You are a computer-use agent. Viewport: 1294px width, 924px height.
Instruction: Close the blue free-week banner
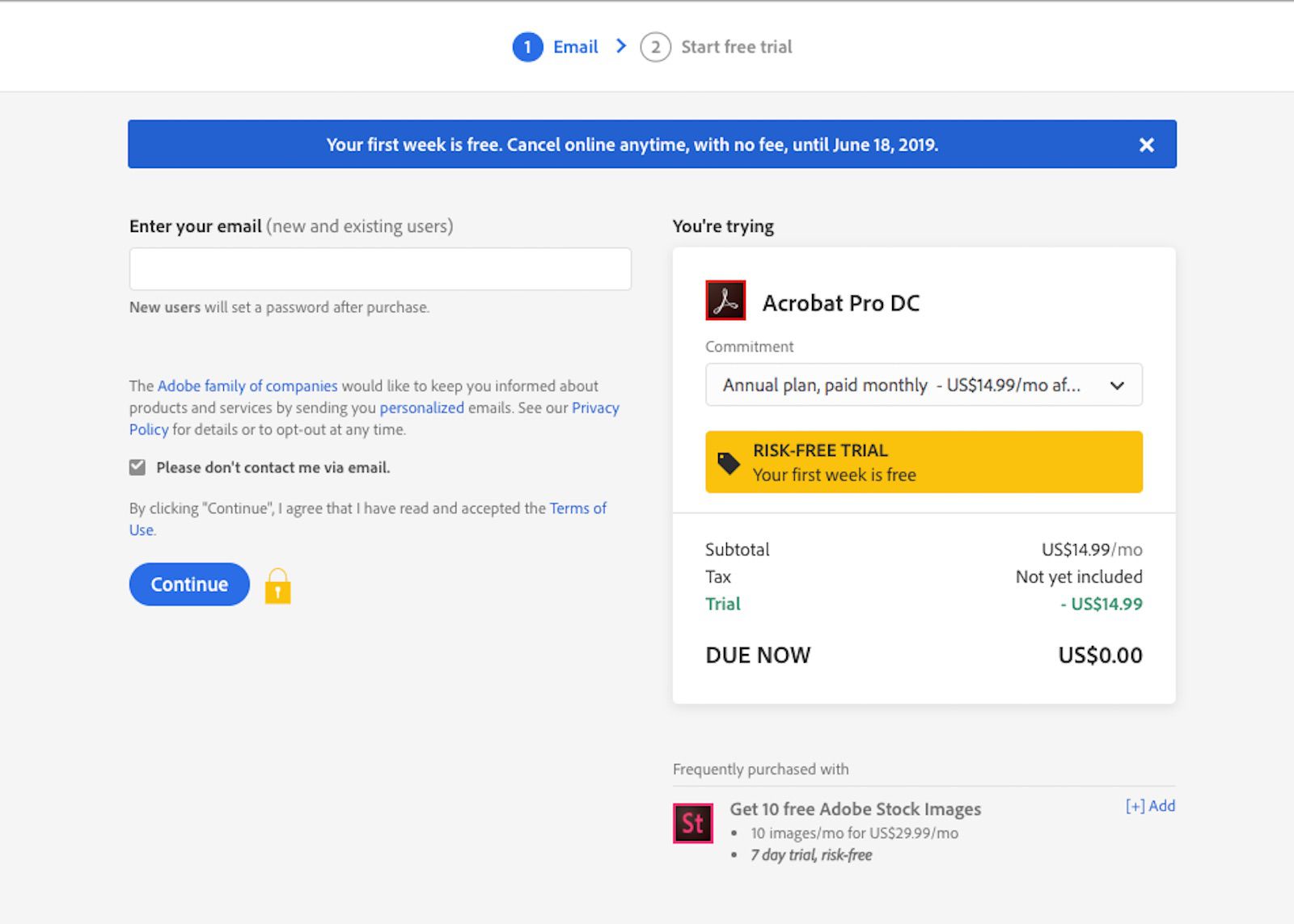pyautogui.click(x=1146, y=145)
